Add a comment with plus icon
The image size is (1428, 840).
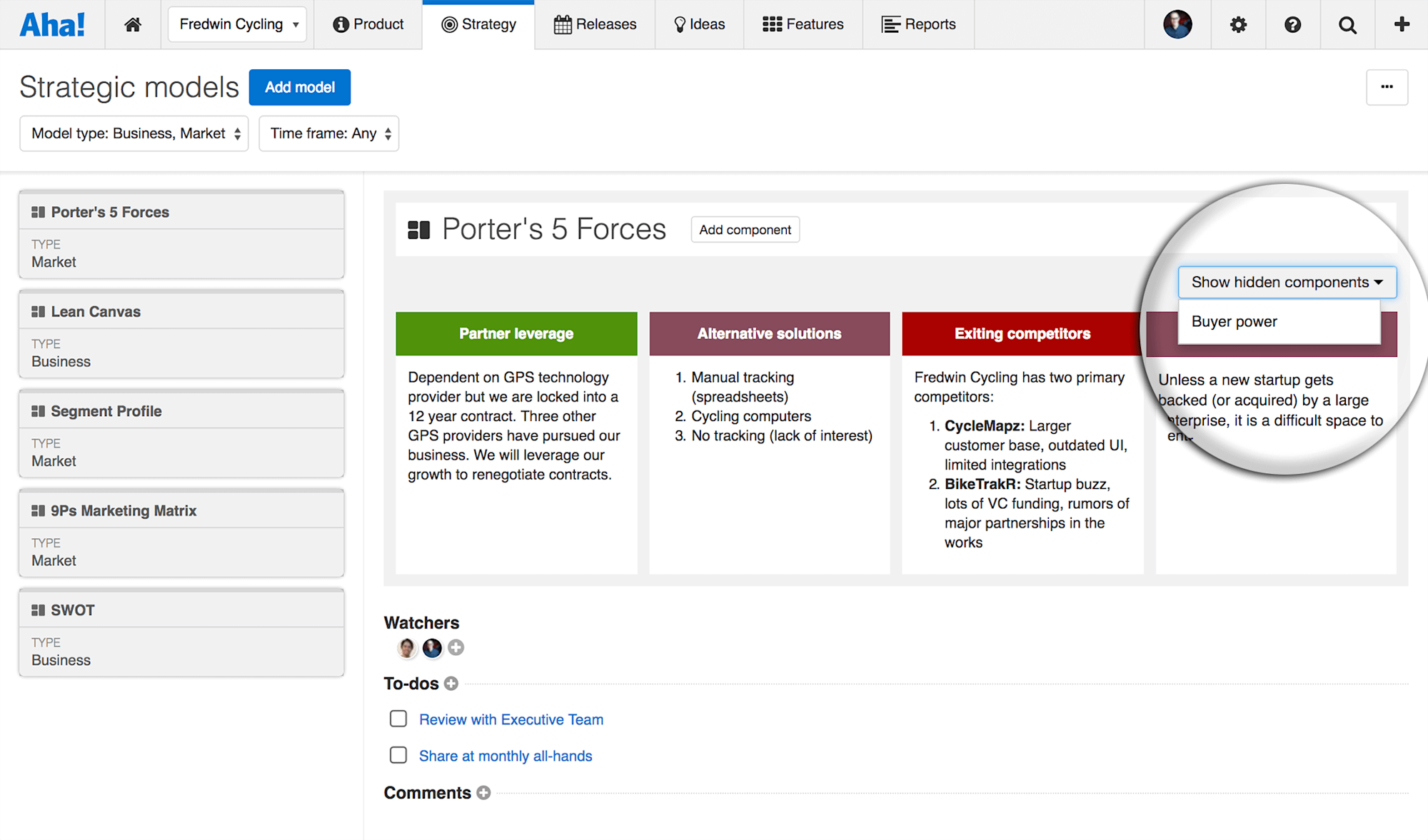tap(483, 793)
